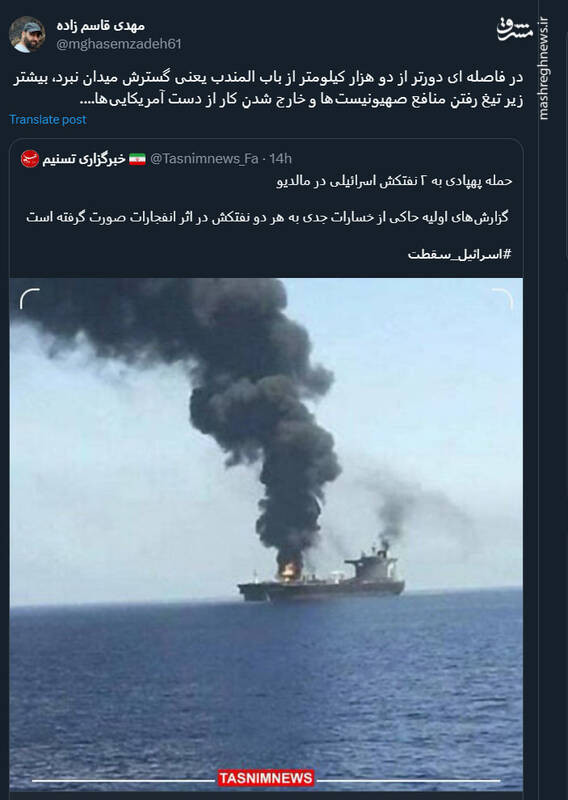This screenshot has width=568, height=800.
Task: Click the Translate post link
Action: point(47,119)
